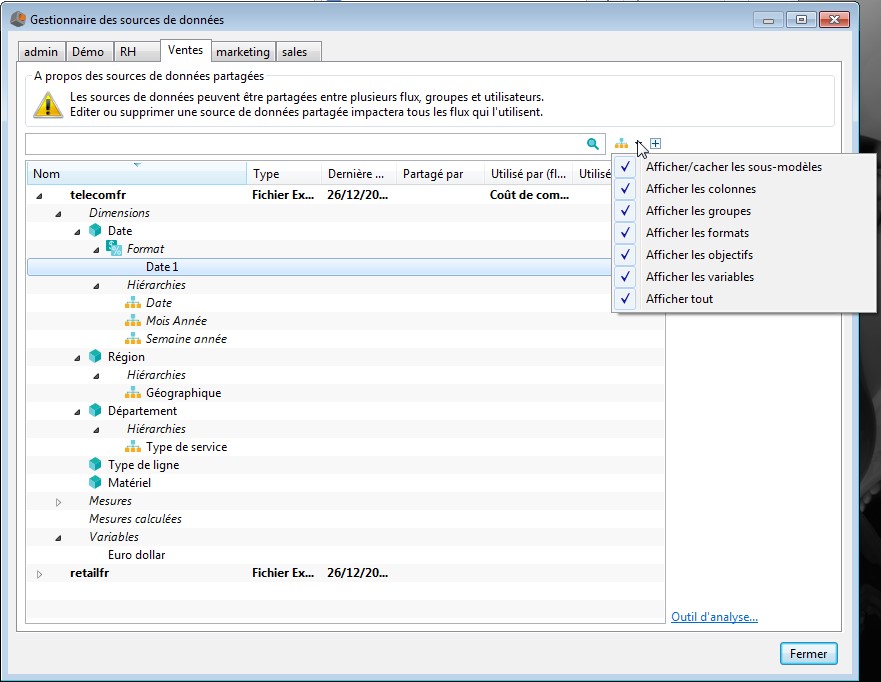
Task: Switch to the marketing tab
Action: [x=242, y=52]
